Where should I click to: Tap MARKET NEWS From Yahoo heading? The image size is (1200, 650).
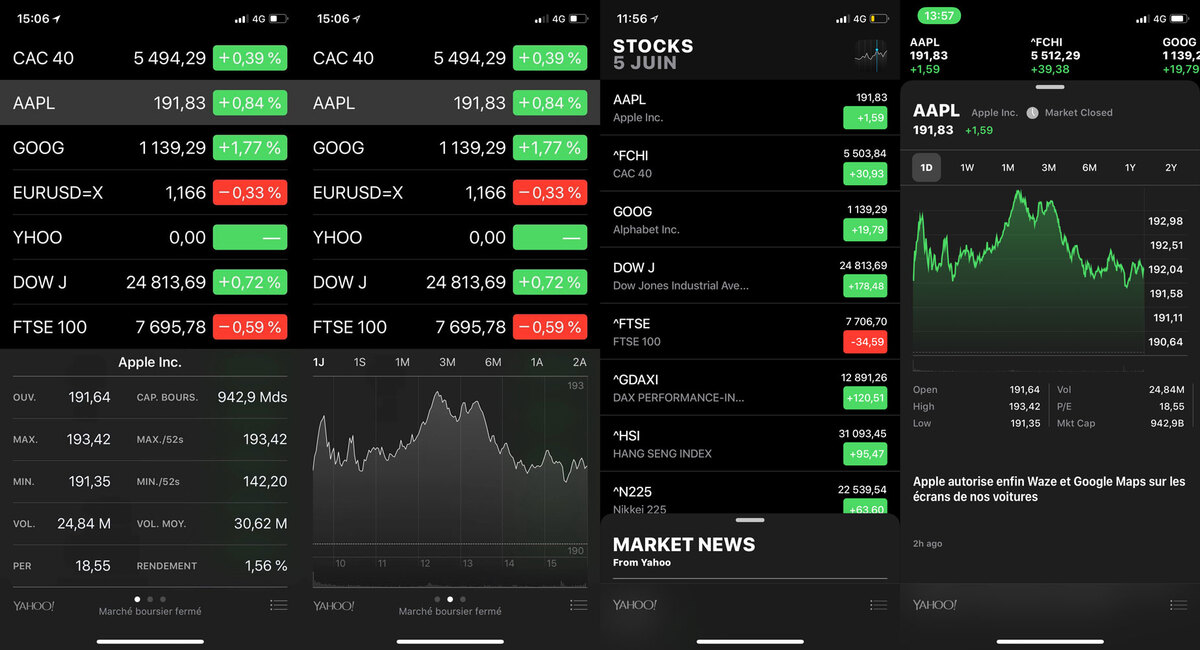click(684, 551)
